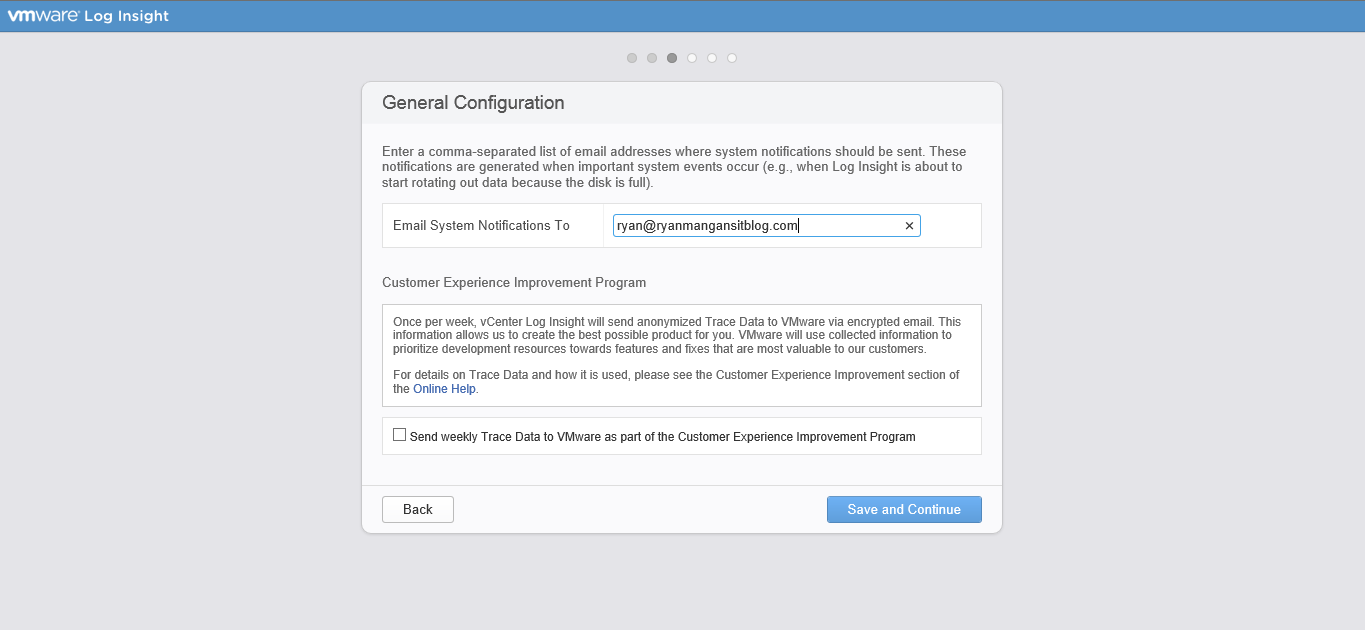Image resolution: width=1365 pixels, height=630 pixels.
Task: Clear the email address with the X icon
Action: tap(909, 226)
